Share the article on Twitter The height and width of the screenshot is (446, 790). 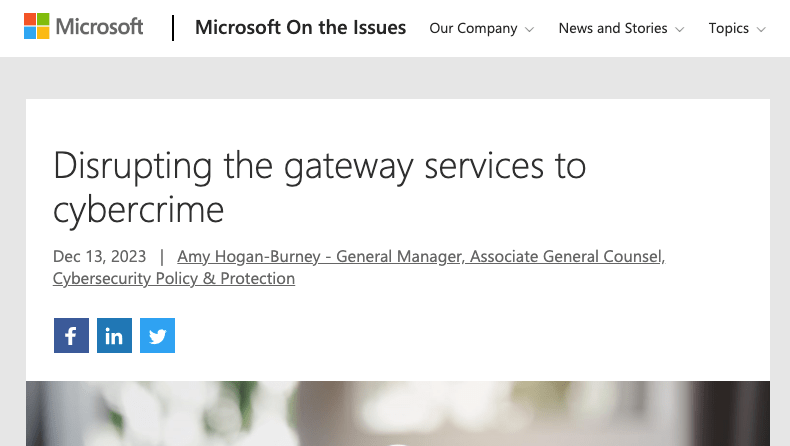click(x=157, y=336)
